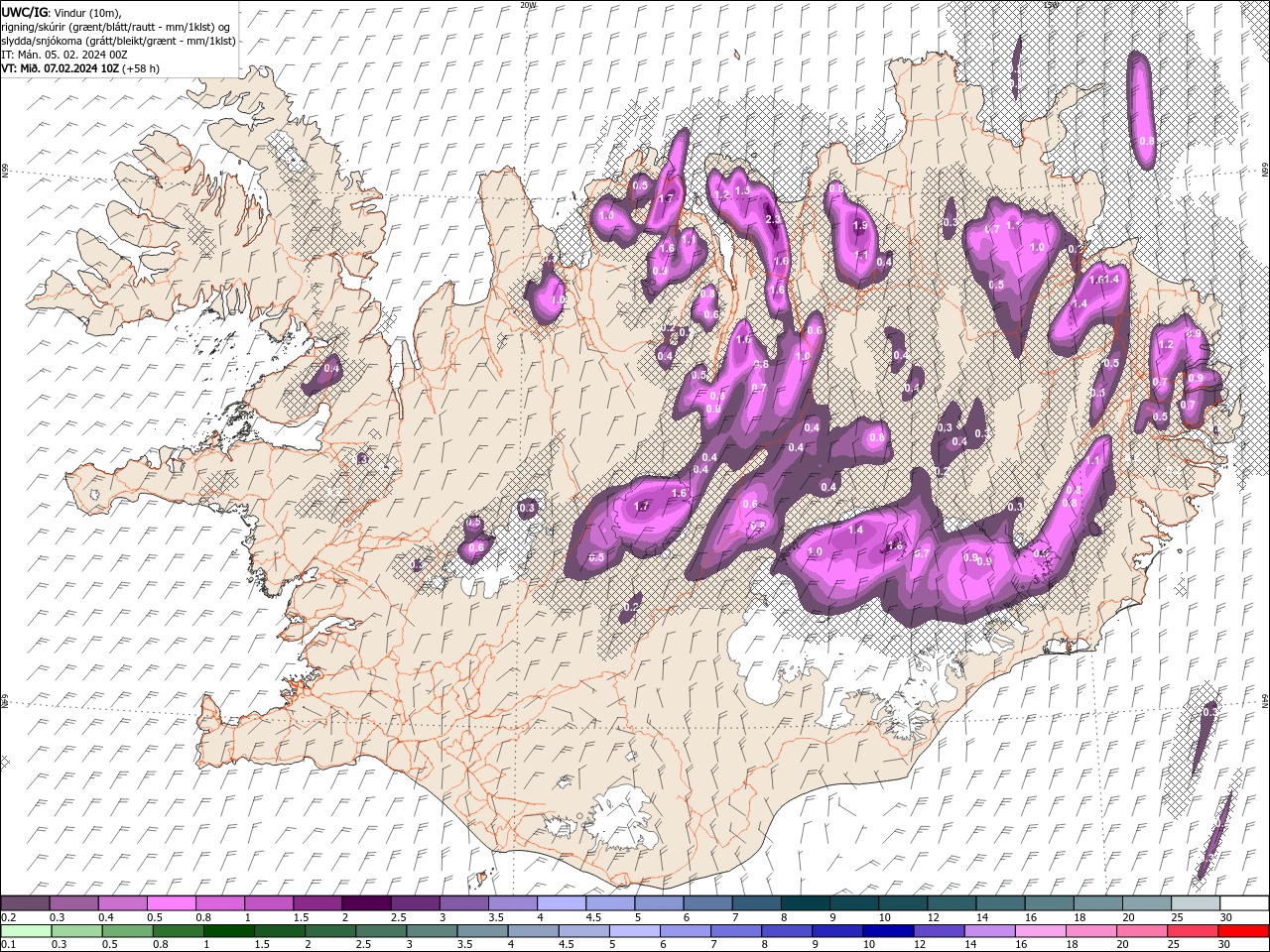The image size is (1270, 952).
Task: Pick the purple snow swatch between 0.2 and 0.3
Action: click(25, 903)
